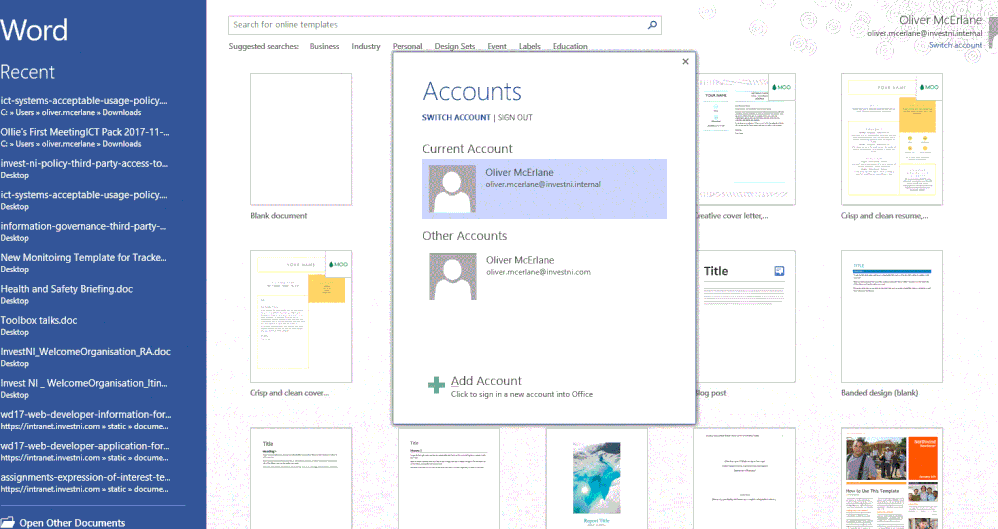Click the green plus Add Account icon
This screenshot has height=529, width=998.
point(436,385)
